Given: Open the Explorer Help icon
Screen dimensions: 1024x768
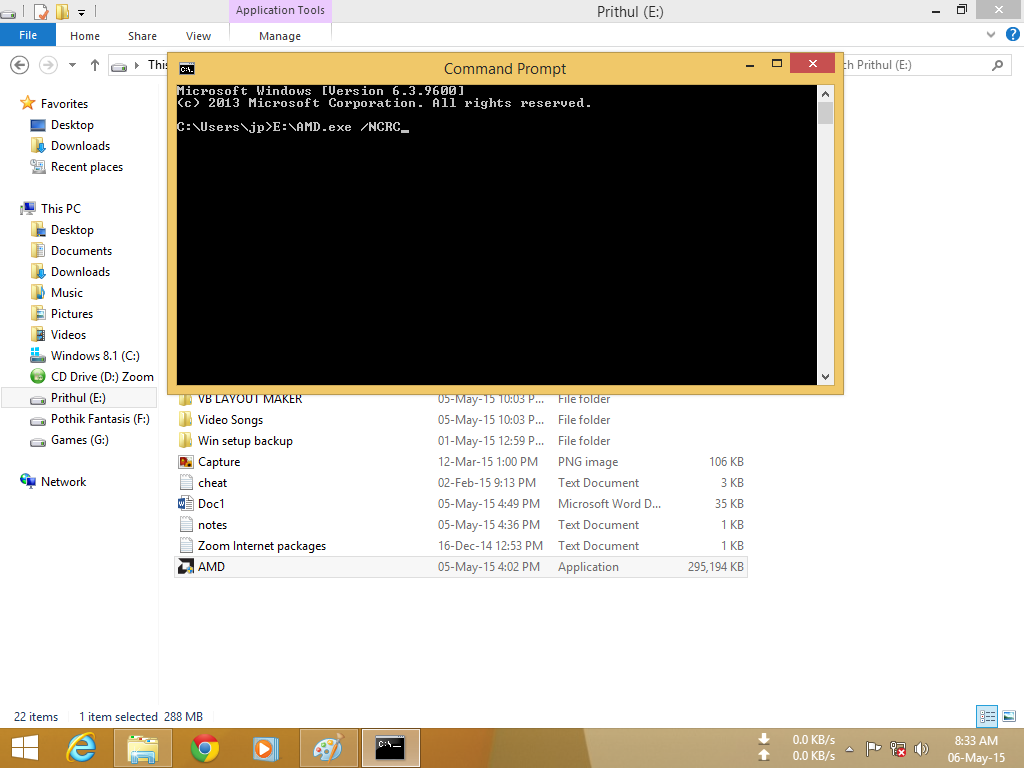Looking at the screenshot, I should click(1012, 35).
